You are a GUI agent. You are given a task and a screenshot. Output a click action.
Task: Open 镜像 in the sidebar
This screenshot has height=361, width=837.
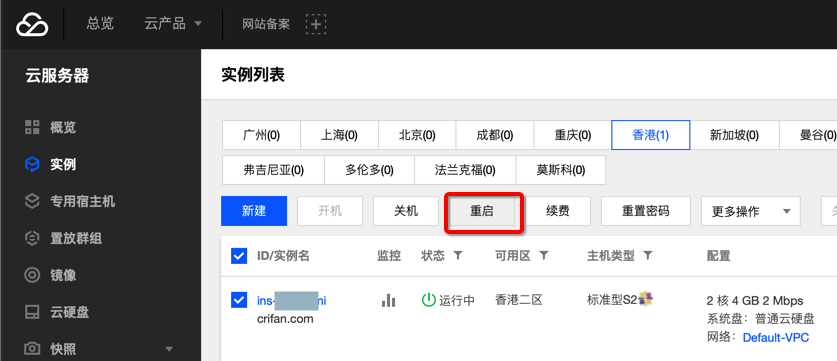63,275
